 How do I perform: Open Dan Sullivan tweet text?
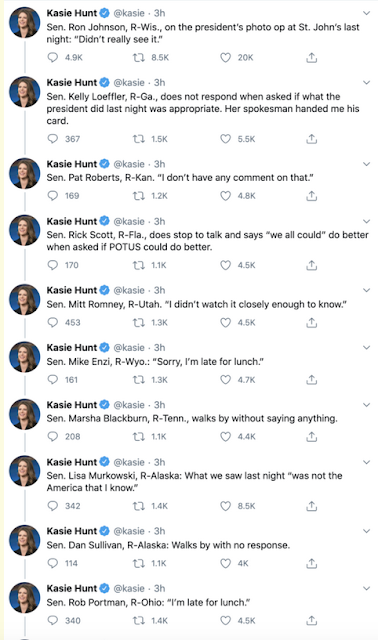(168, 545)
